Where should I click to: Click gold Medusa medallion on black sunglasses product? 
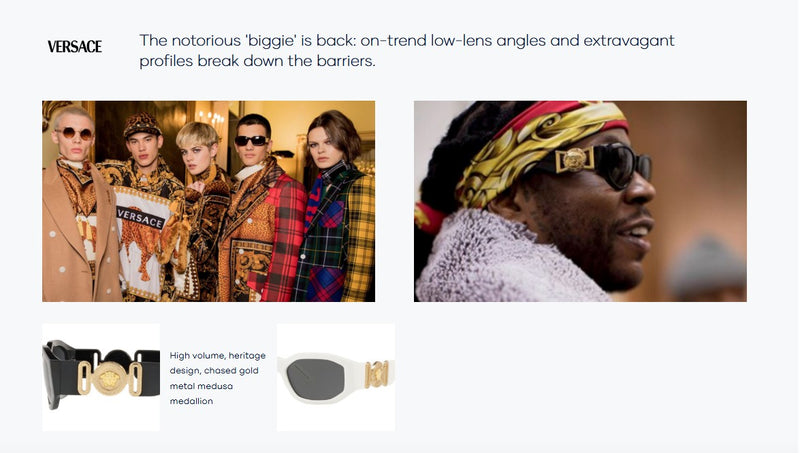coord(109,378)
